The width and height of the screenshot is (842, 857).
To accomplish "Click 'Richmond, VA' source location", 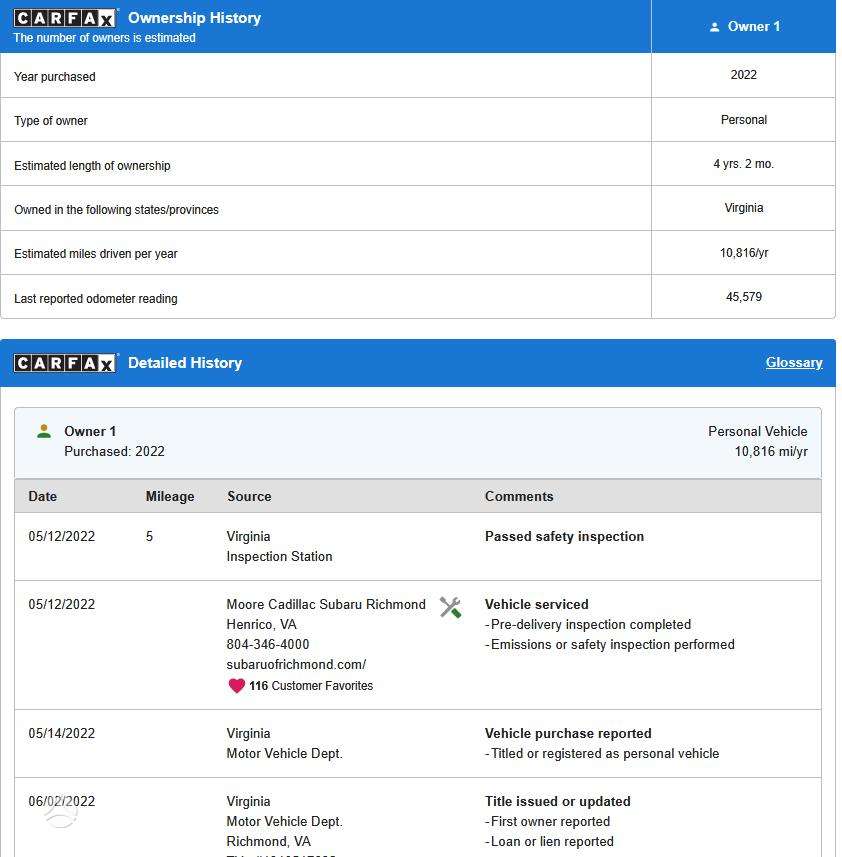I will pyautogui.click(x=268, y=842).
